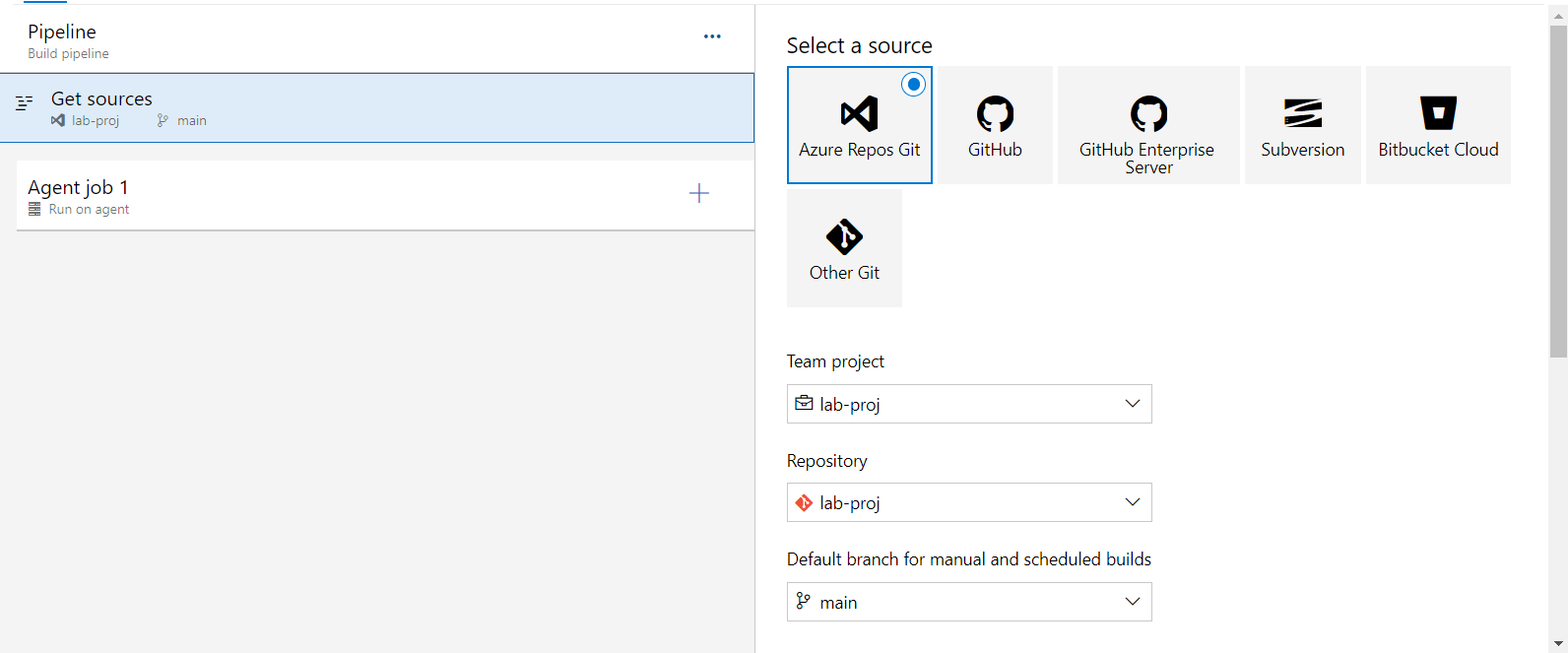Add a task to Agent job 1
Image resolution: width=1568 pixels, height=653 pixels.
(x=699, y=193)
